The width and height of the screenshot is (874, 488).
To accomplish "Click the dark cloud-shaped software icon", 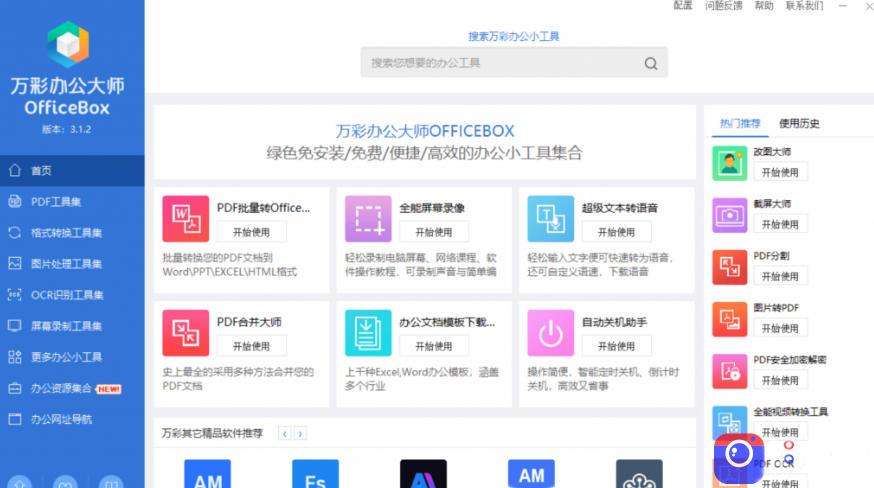I will tap(639, 474).
